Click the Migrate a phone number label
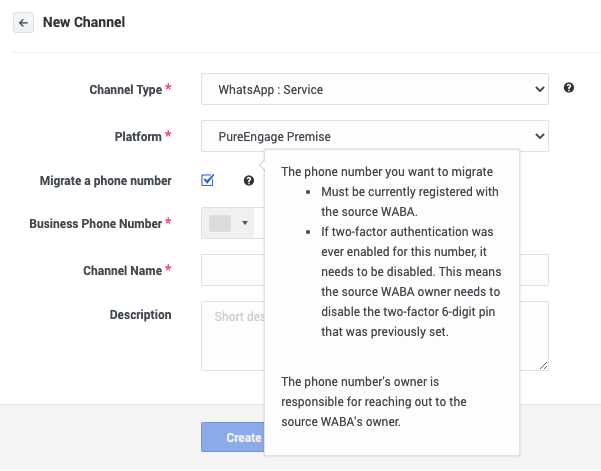Image resolution: width=601 pixels, height=471 pixels. 105,181
